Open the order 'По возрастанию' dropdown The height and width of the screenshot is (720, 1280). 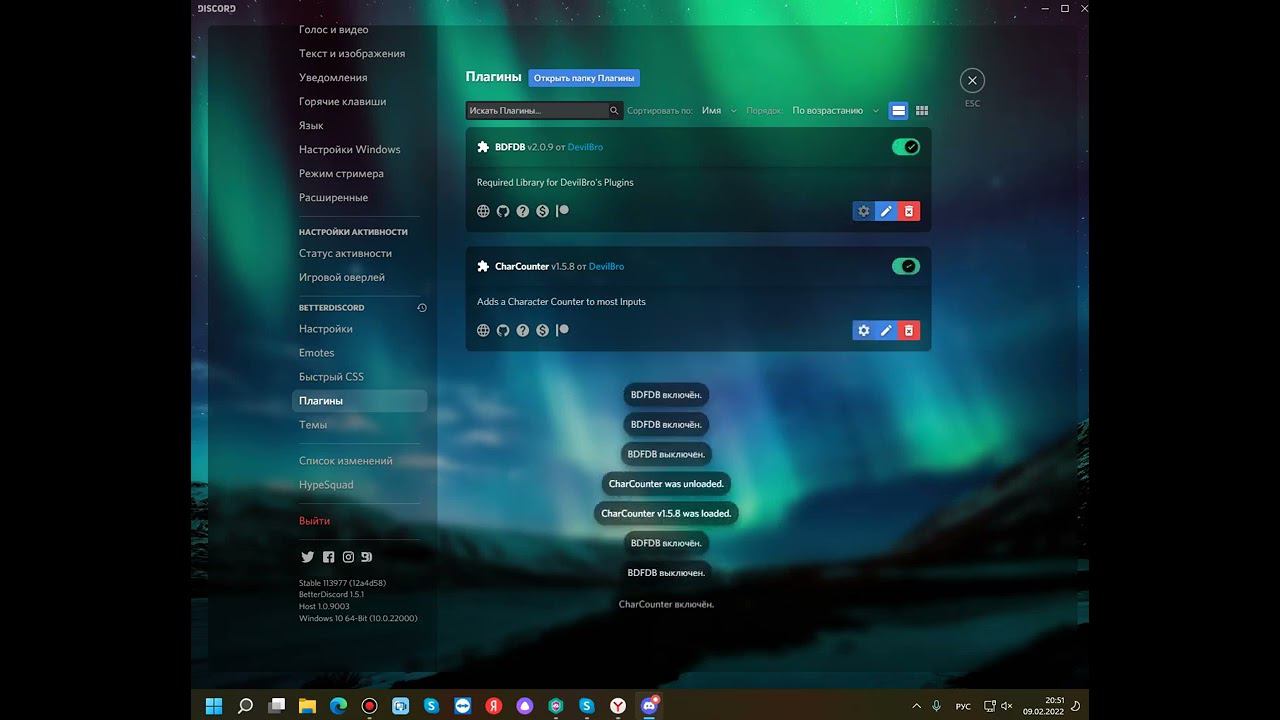(x=836, y=111)
